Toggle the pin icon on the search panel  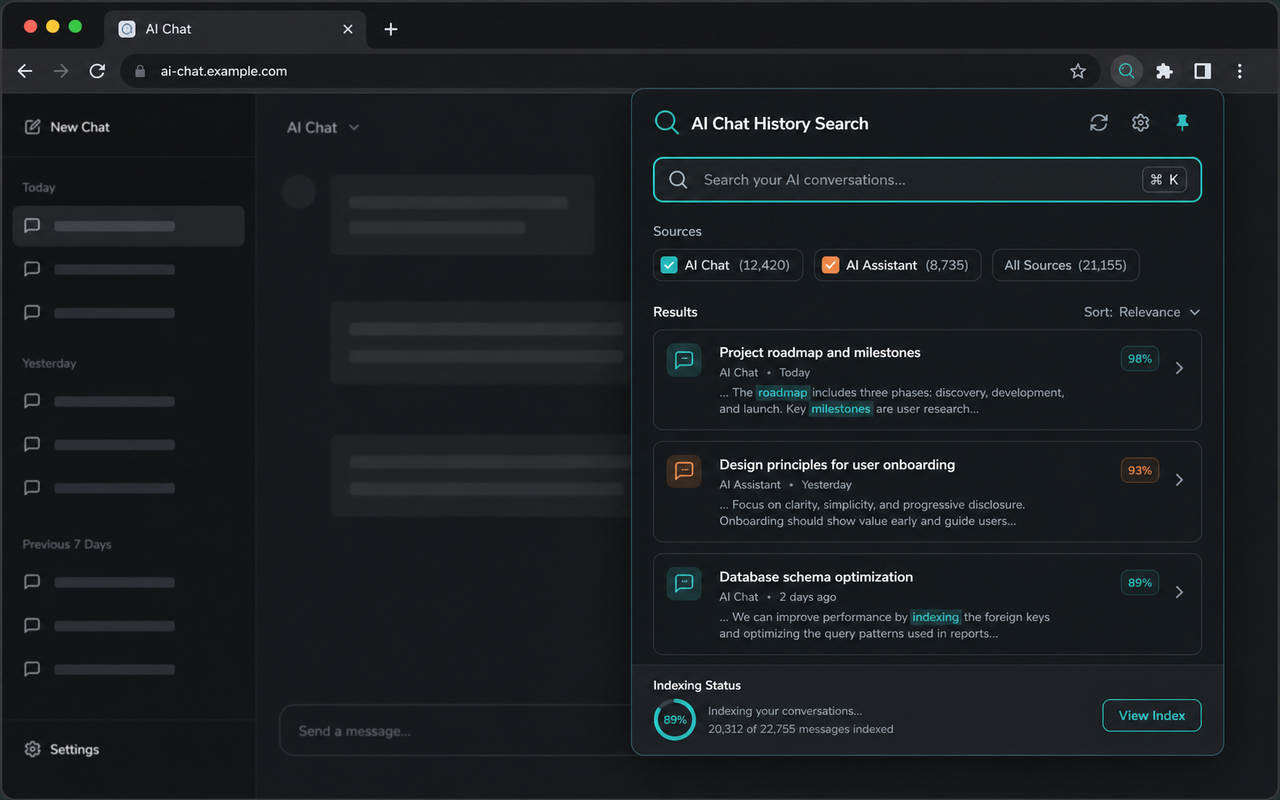pos(1182,122)
